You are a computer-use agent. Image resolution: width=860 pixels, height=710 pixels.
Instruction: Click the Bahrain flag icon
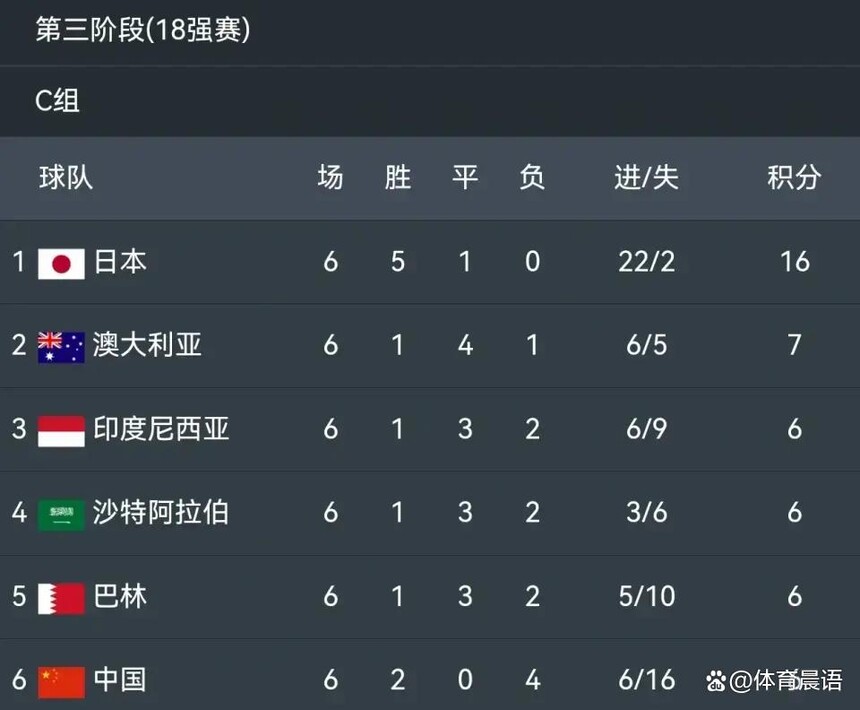[x=61, y=598]
